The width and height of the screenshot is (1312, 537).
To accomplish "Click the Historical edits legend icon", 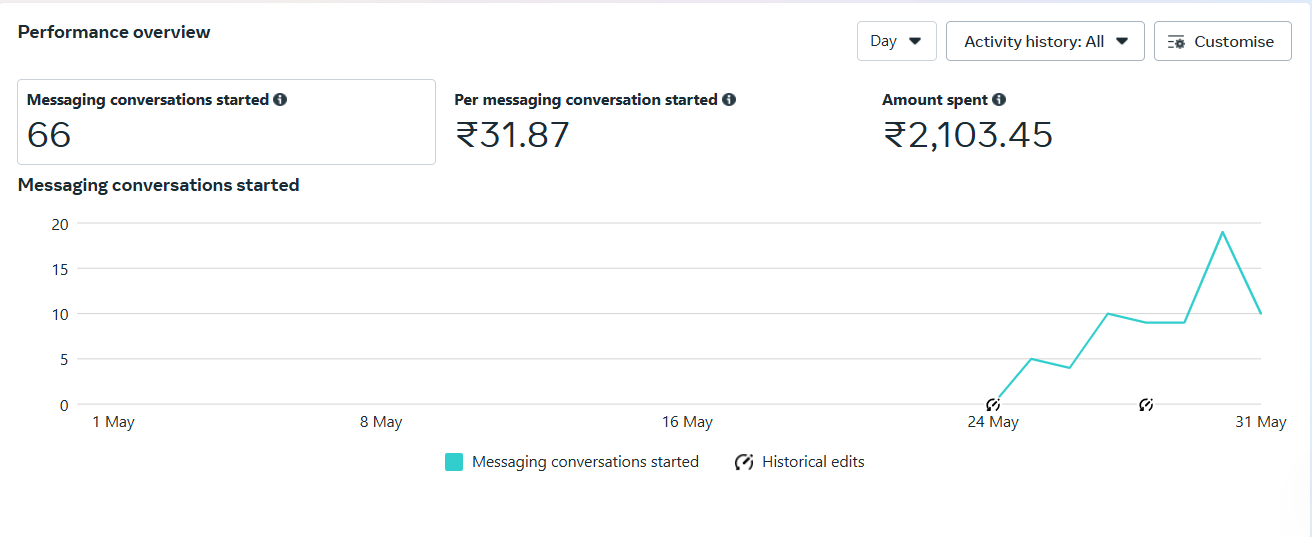I will click(744, 462).
